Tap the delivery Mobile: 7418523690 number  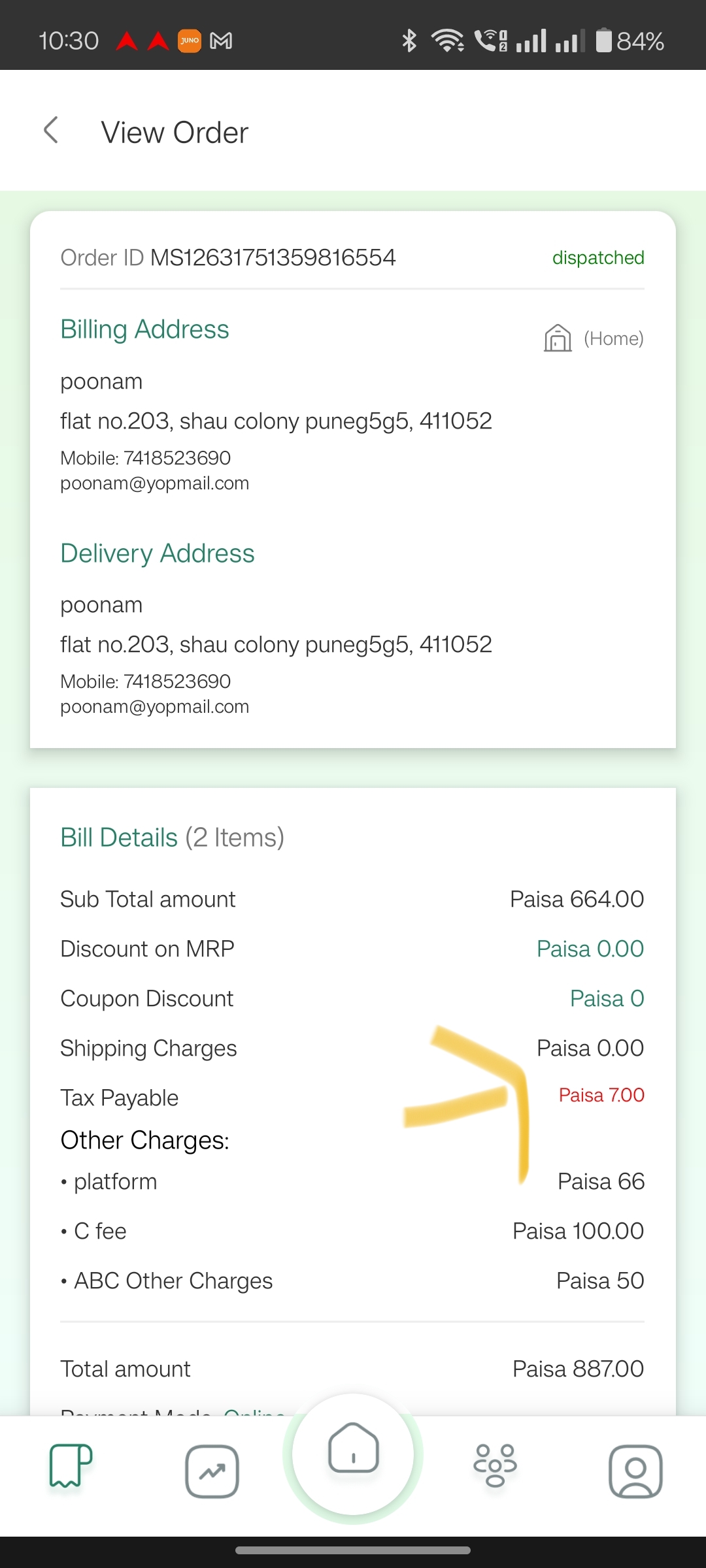[x=145, y=681]
